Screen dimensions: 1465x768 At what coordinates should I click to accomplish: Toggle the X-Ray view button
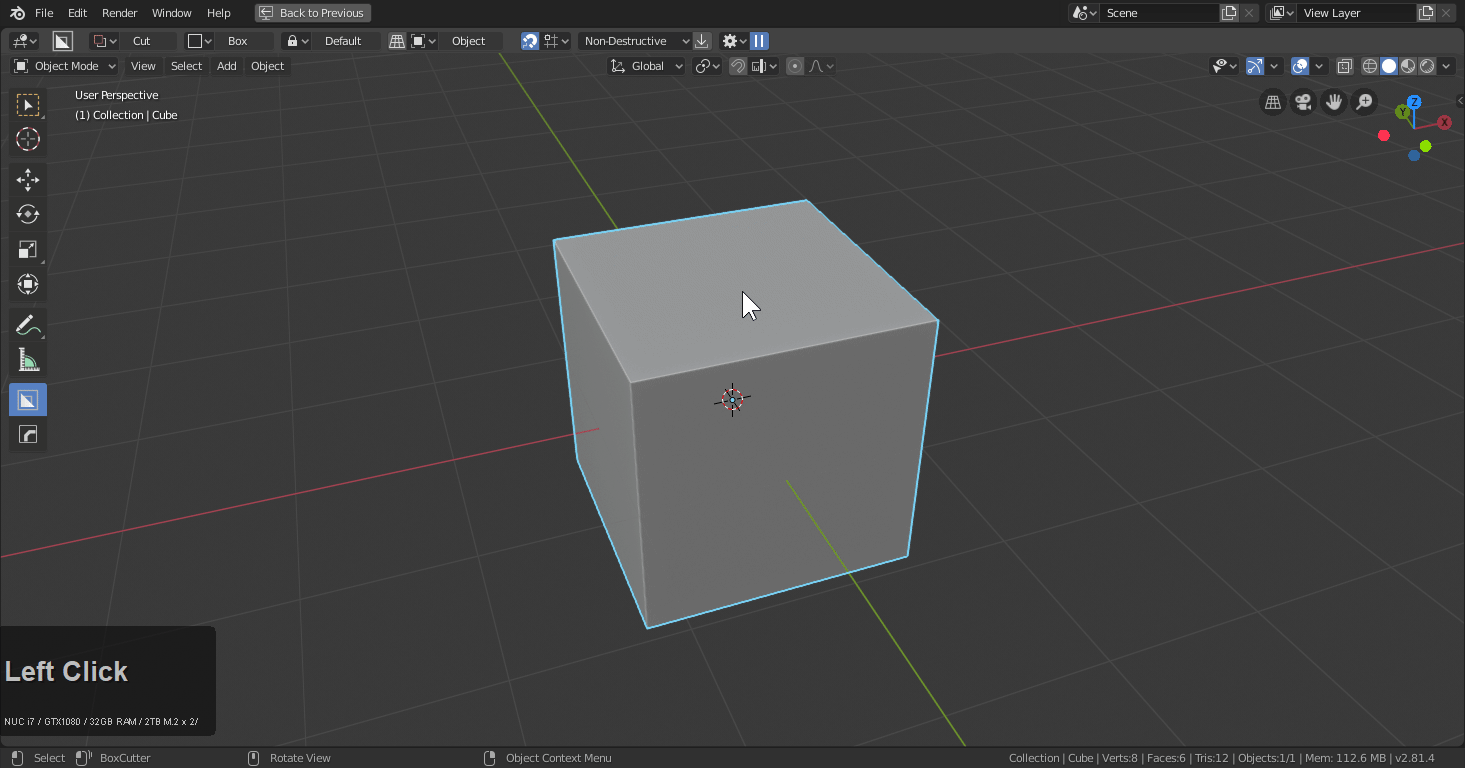pos(1345,66)
